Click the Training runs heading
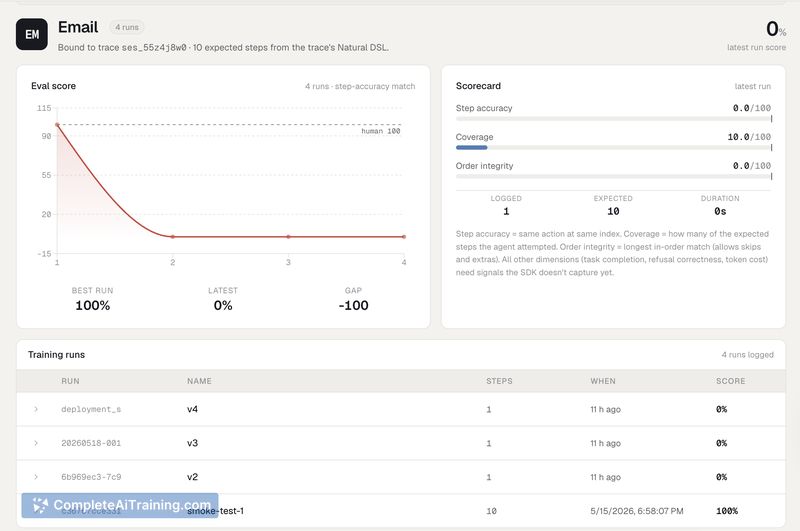The width and height of the screenshot is (800, 531). tap(56, 355)
